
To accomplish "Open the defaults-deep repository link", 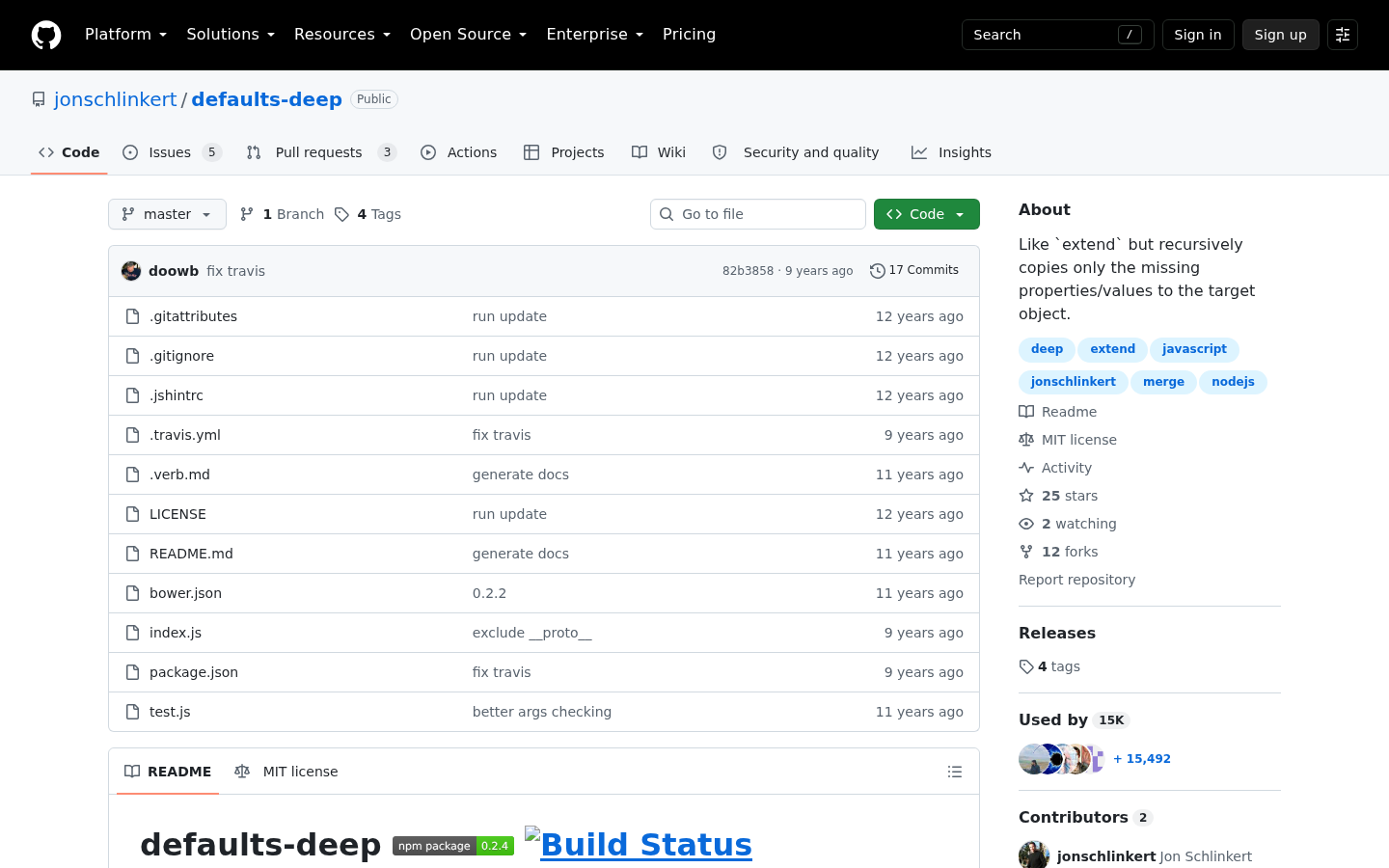I will pyautogui.click(x=267, y=99).
